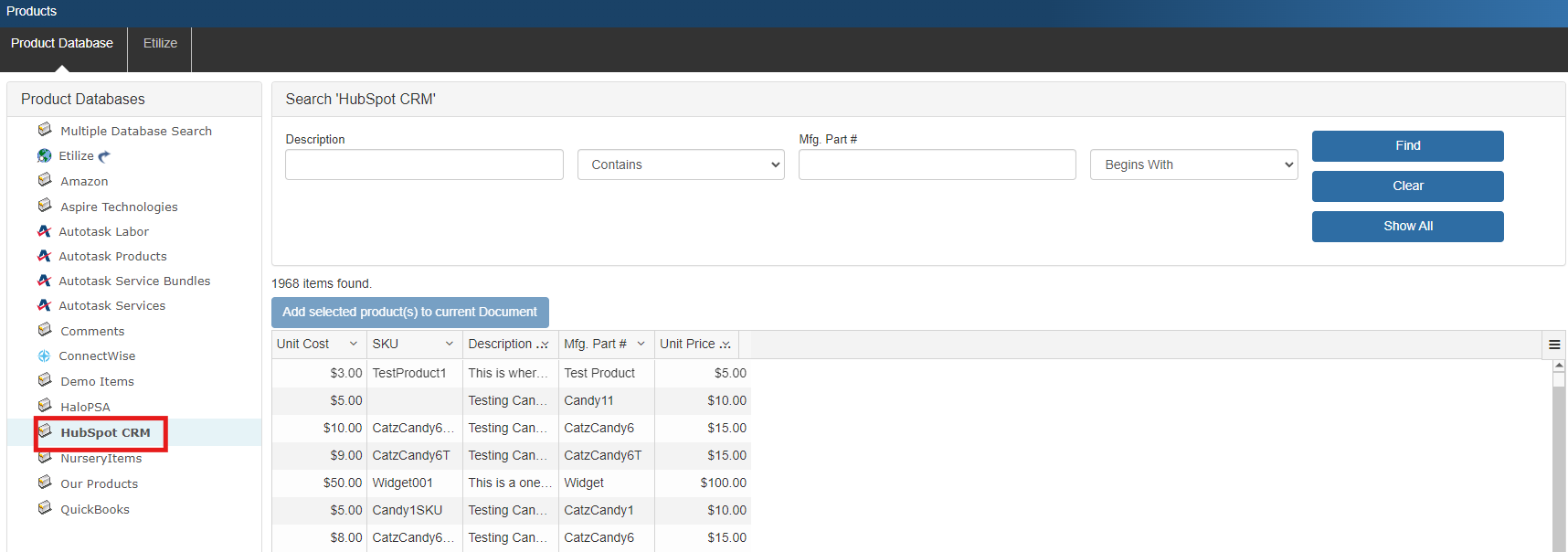Click the Autotask Service Bundles icon
Image resolution: width=1568 pixels, height=552 pixels.
click(44, 281)
